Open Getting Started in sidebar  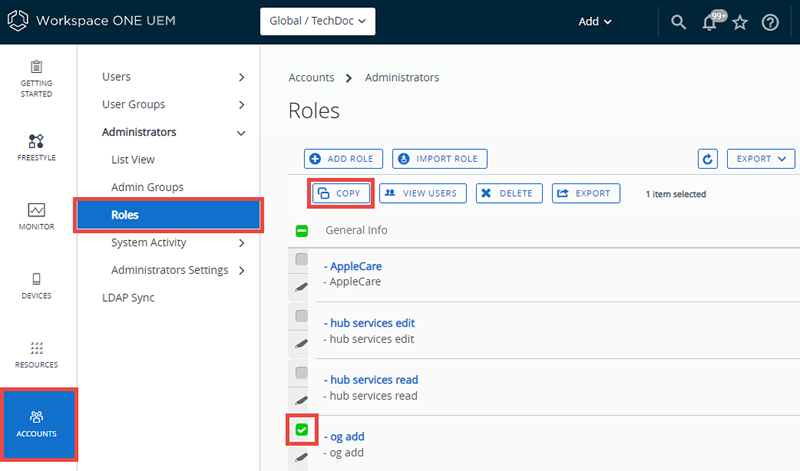[x=36, y=79]
